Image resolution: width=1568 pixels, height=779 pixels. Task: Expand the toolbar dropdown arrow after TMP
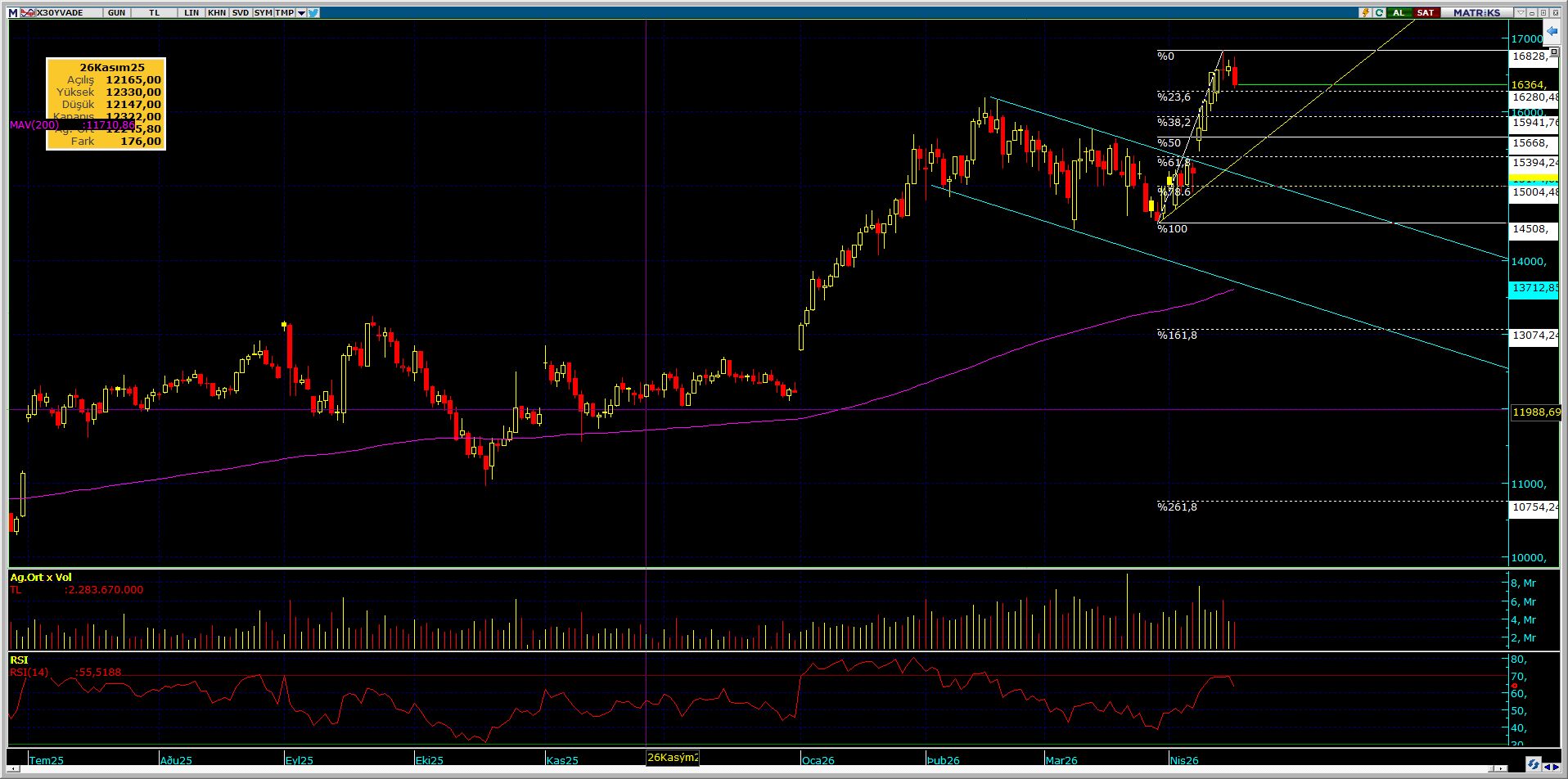[301, 12]
